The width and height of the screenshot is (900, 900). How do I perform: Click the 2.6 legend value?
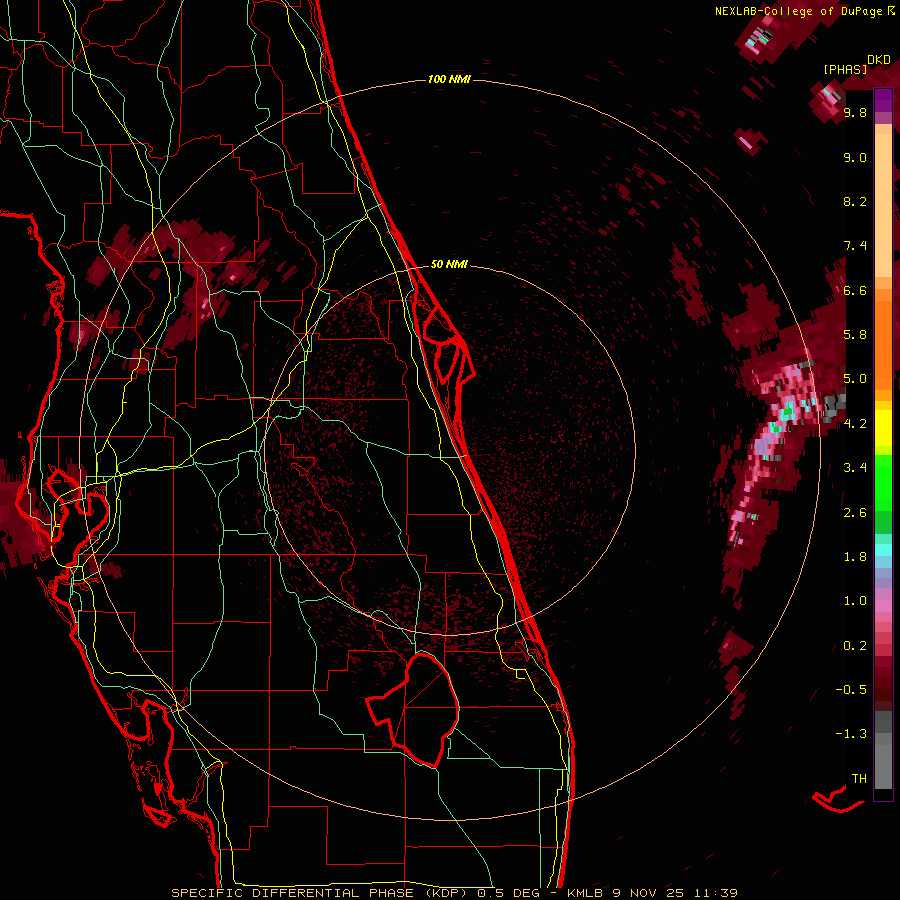pos(855,513)
